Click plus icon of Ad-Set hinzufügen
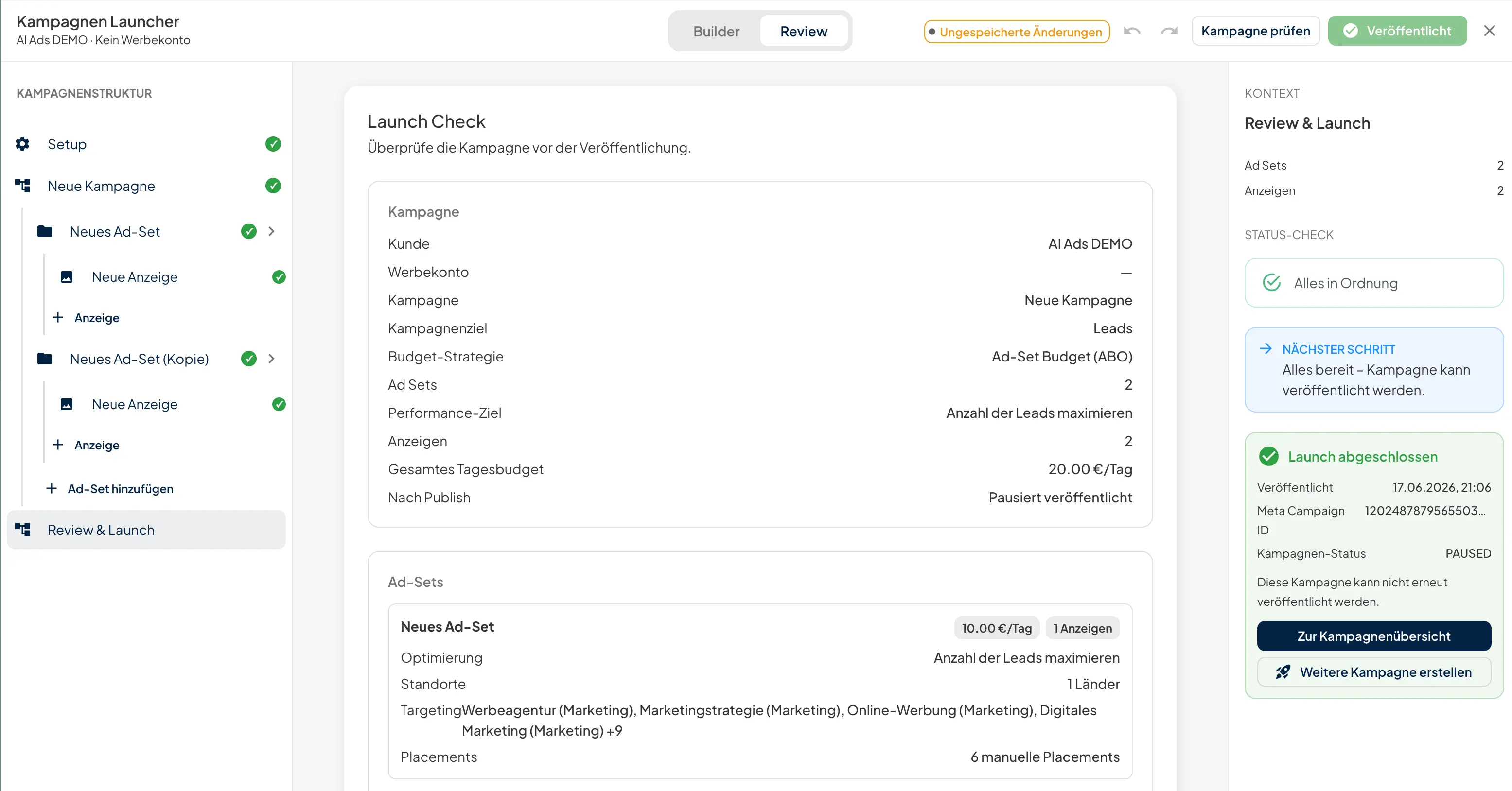This screenshot has height=791, width=1512. [52, 489]
